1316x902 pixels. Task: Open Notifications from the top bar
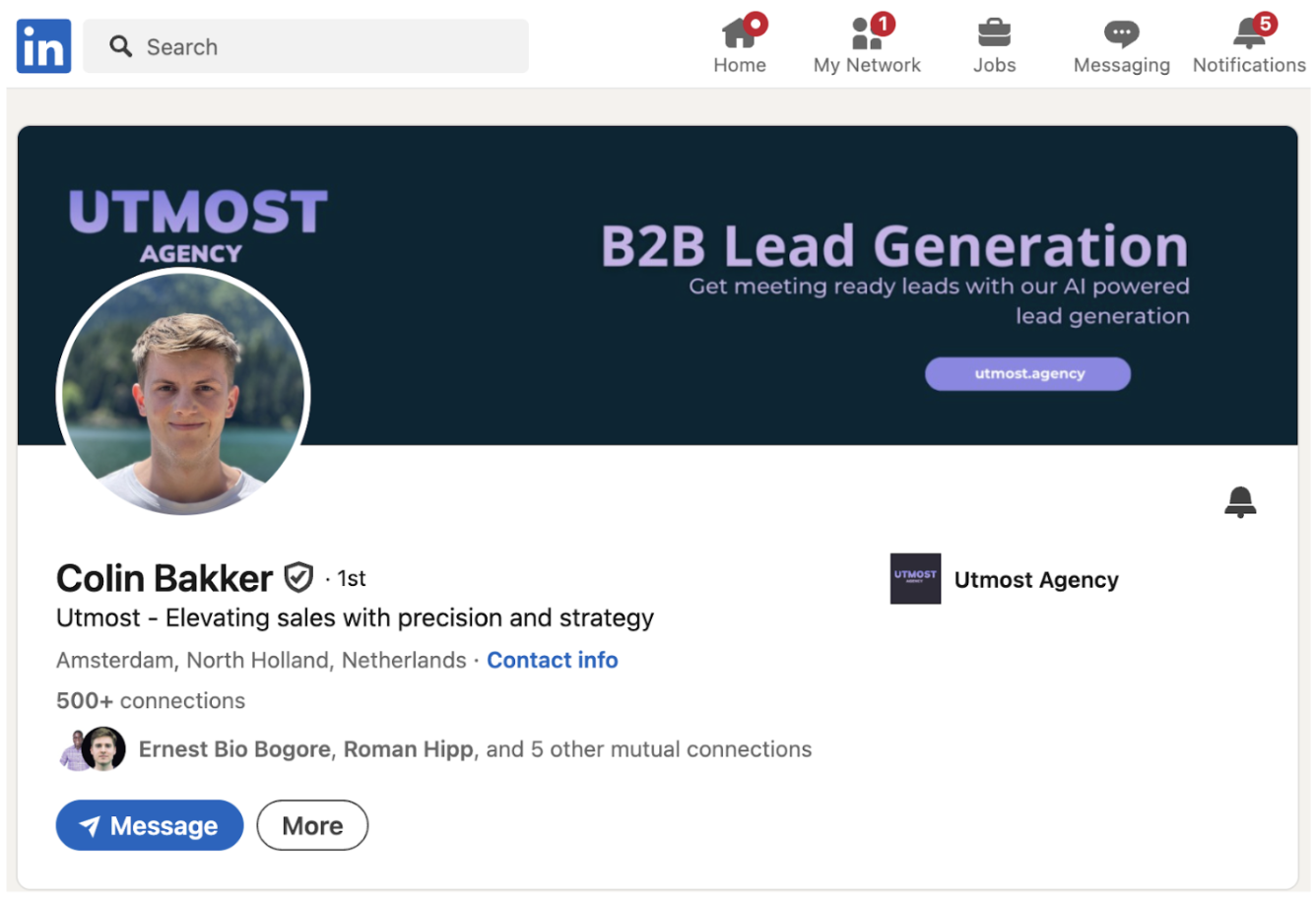coord(1249,45)
